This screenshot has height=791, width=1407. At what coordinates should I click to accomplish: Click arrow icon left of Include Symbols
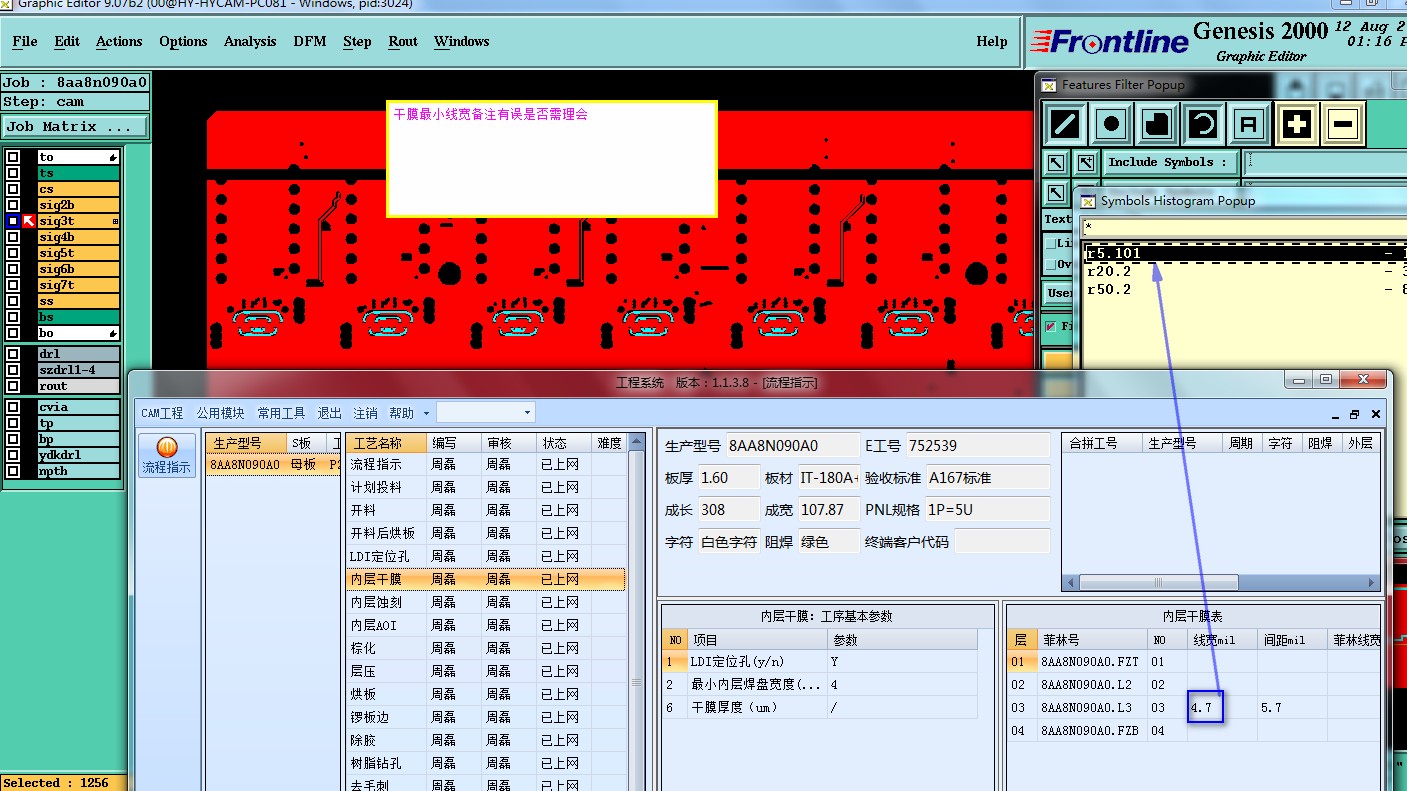pos(1056,162)
